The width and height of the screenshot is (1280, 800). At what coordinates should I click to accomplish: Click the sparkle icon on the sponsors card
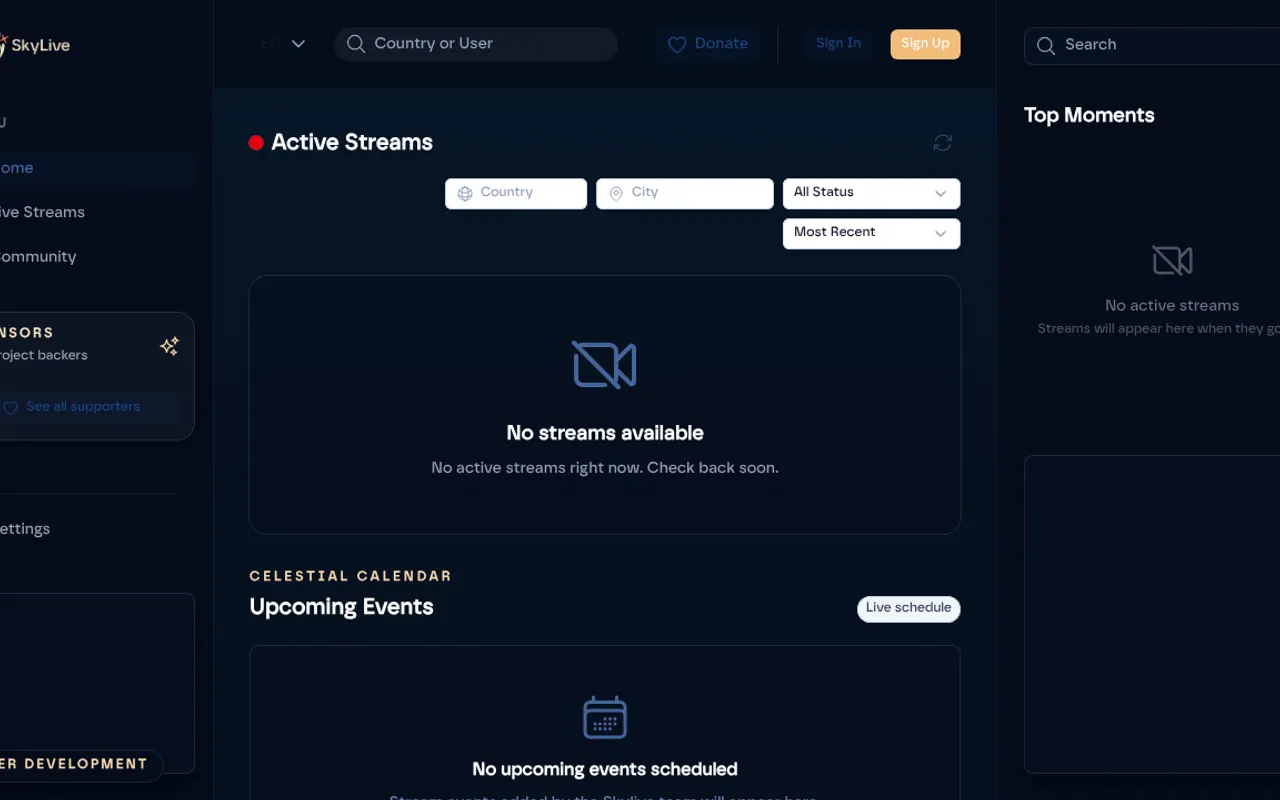click(x=170, y=346)
